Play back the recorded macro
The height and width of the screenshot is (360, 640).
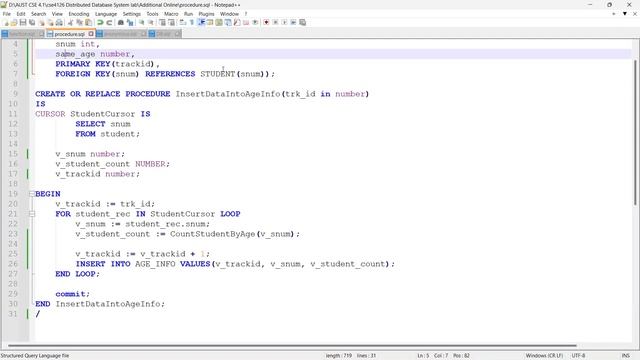point(284,22)
